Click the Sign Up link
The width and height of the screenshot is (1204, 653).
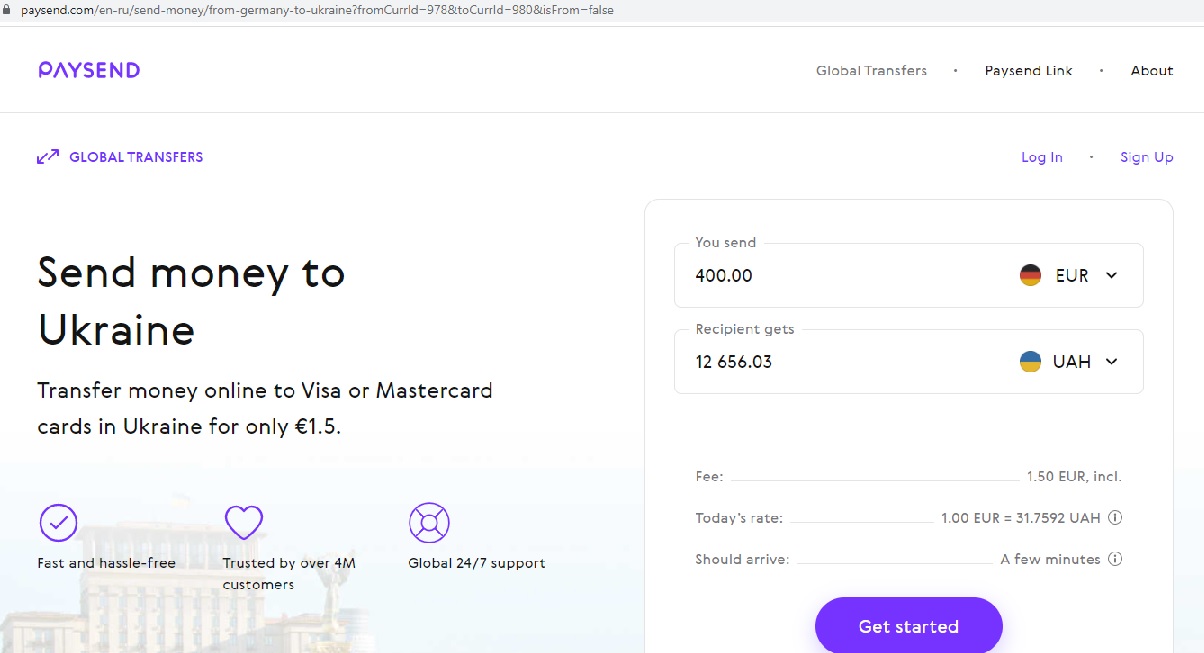tap(1146, 158)
